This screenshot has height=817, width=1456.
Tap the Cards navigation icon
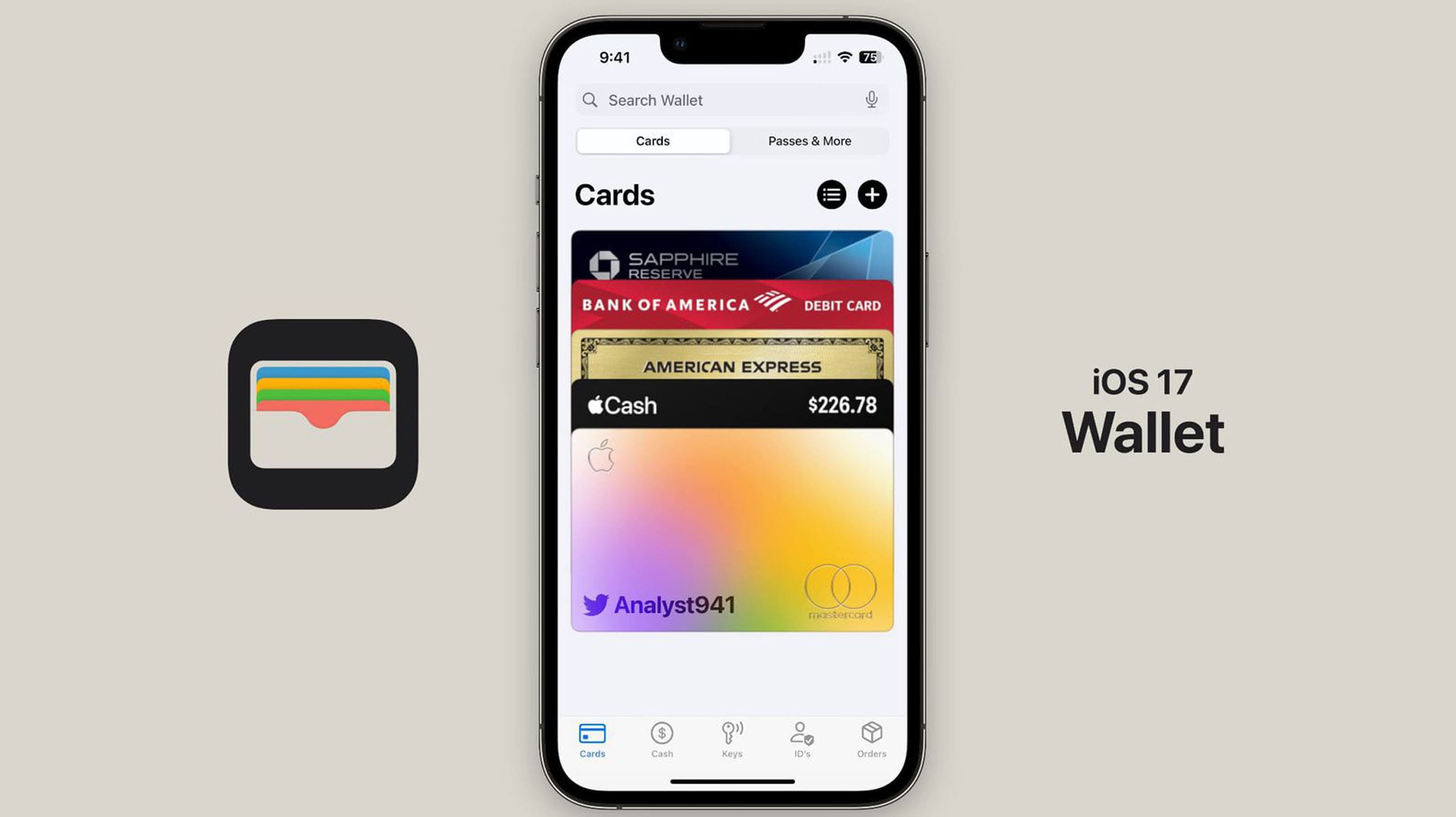(x=592, y=736)
